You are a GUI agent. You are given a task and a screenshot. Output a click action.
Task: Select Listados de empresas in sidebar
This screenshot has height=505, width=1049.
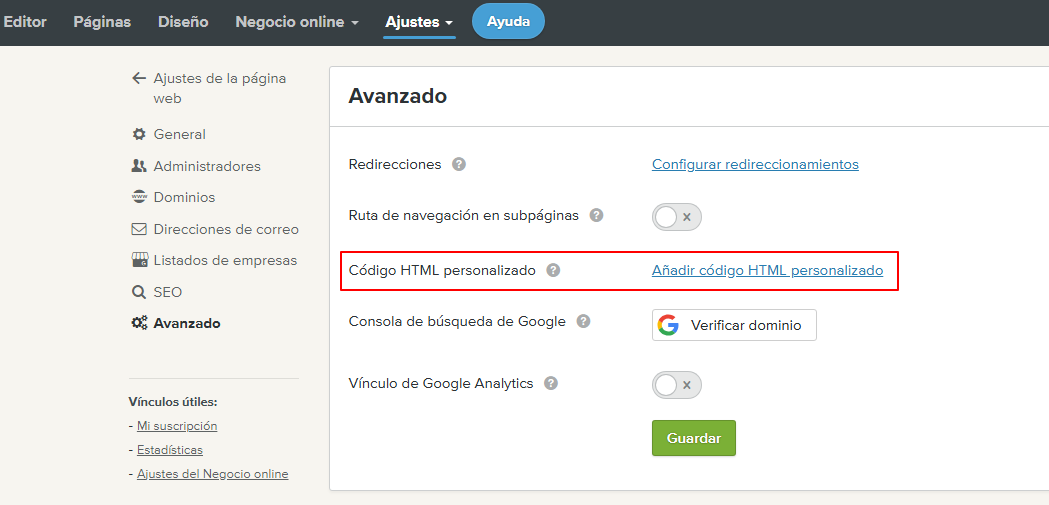pyautogui.click(x=225, y=260)
